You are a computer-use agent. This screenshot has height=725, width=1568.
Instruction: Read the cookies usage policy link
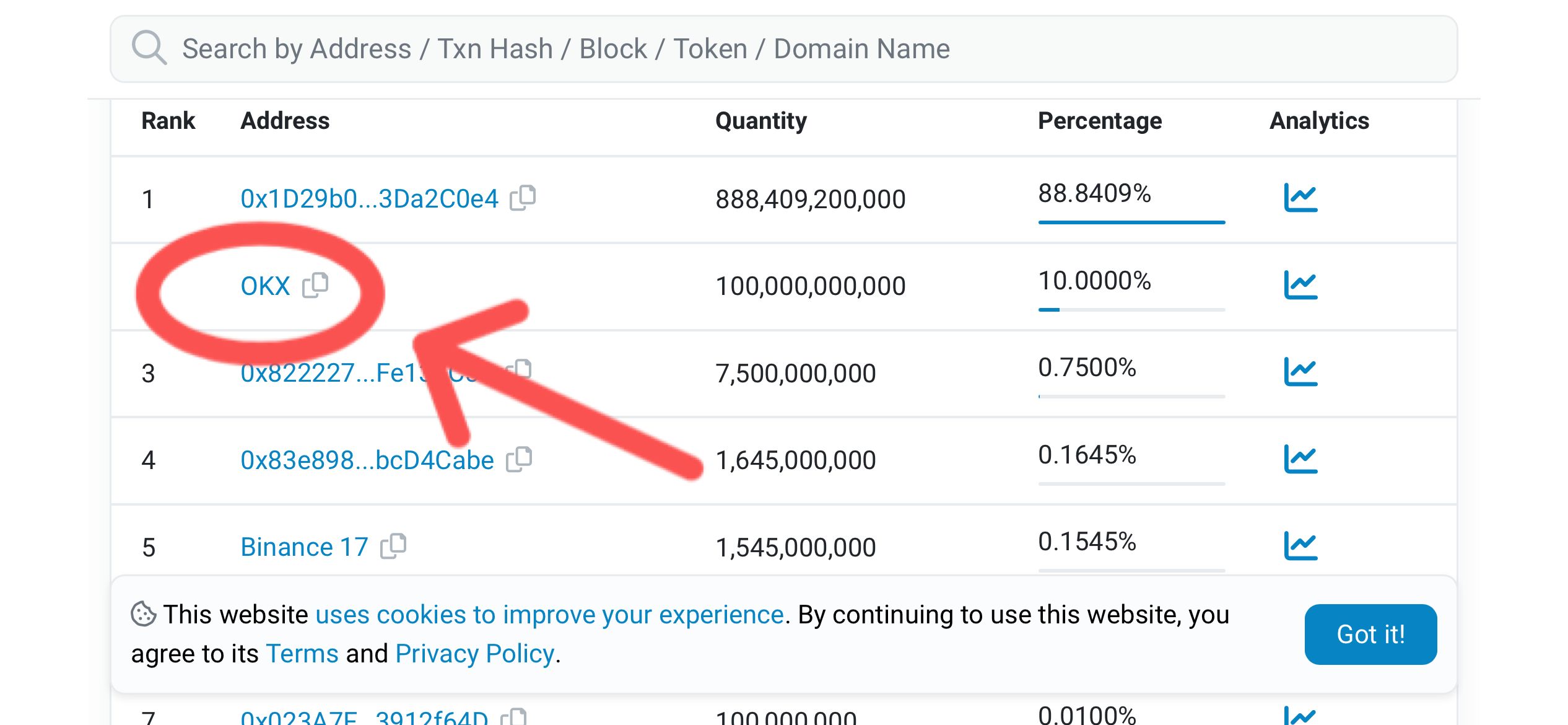[549, 615]
